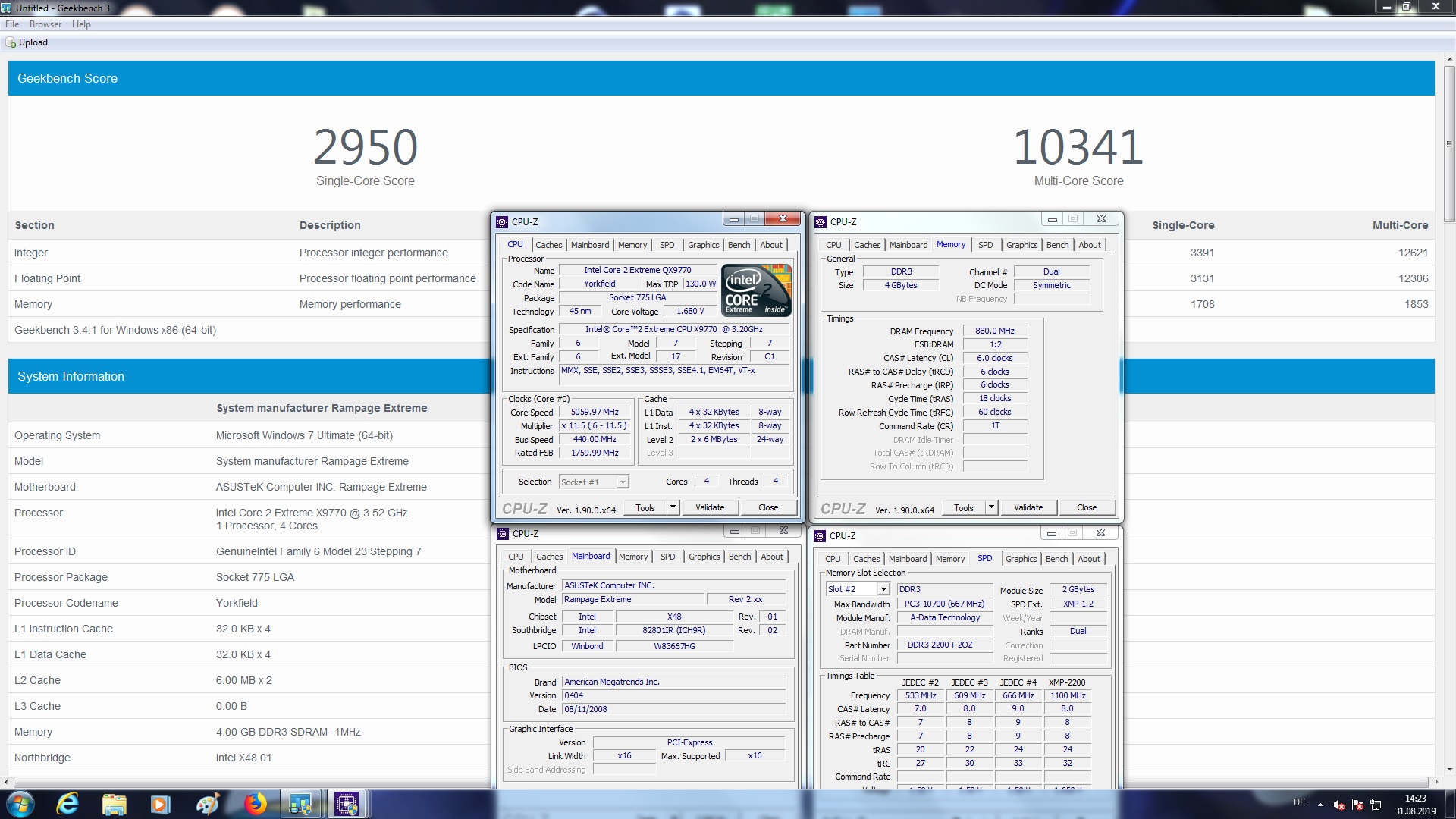Open the File menu in Geekbench
1456x819 pixels.
coord(12,24)
